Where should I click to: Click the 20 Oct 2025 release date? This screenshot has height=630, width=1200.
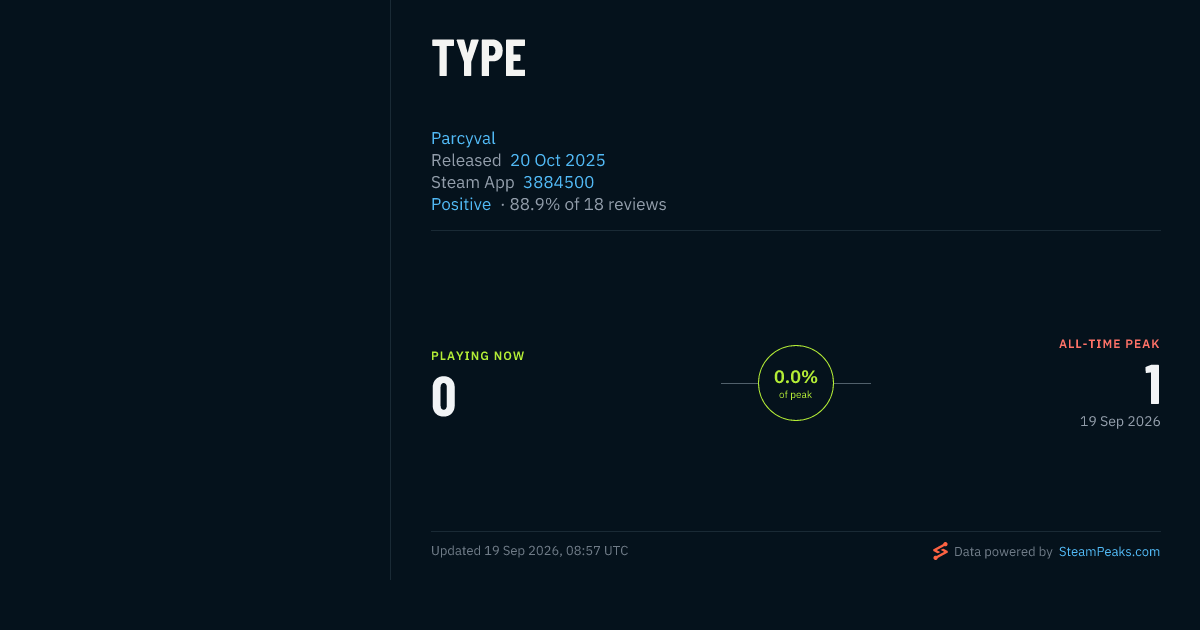pyautogui.click(x=557, y=160)
